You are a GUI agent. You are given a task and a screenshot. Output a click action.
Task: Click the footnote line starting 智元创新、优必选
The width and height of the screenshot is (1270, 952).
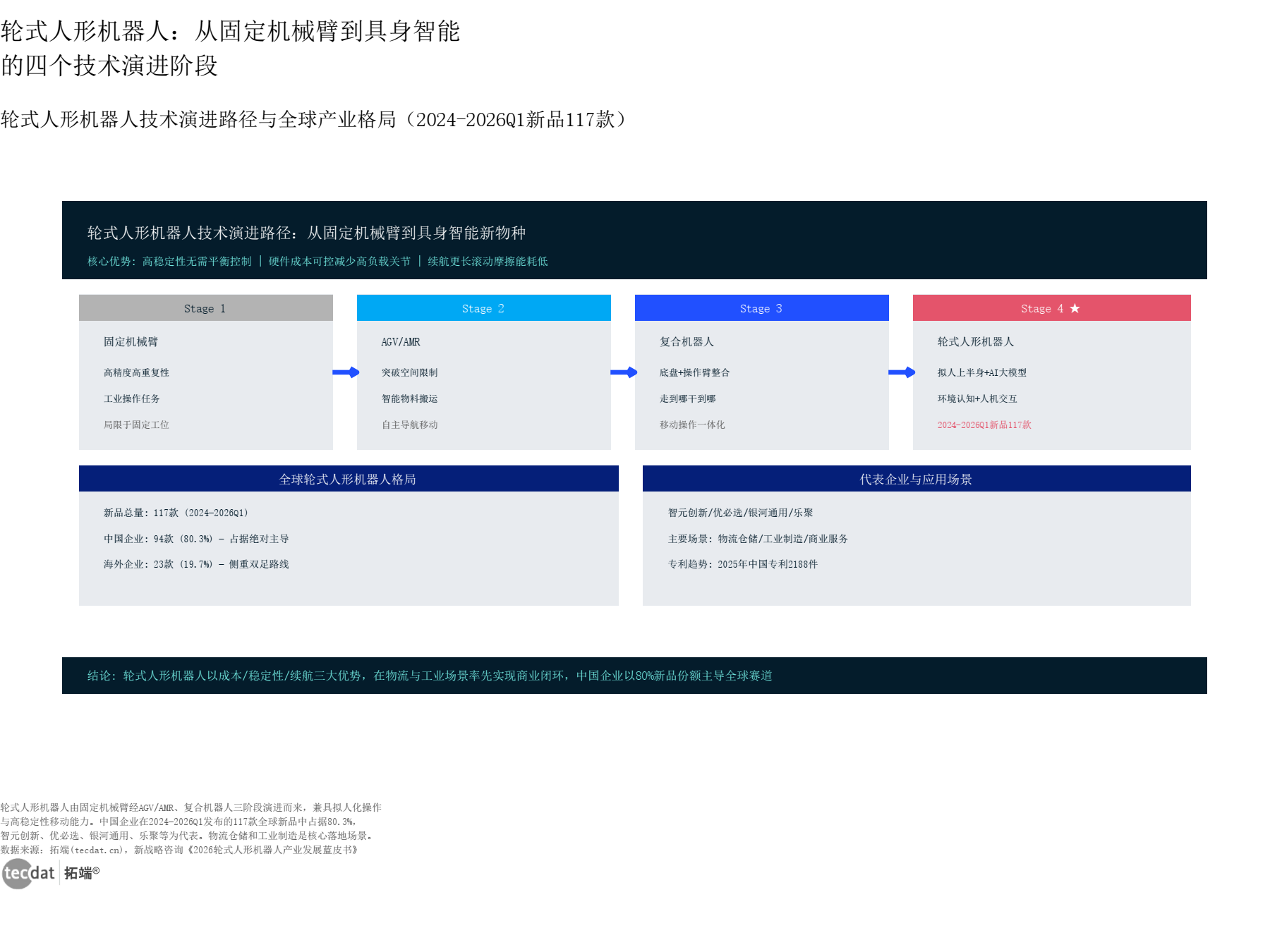point(188,836)
